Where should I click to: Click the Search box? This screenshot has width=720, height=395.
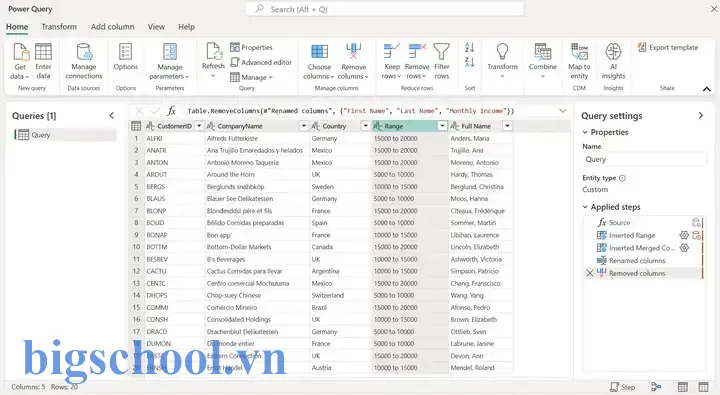(385, 9)
